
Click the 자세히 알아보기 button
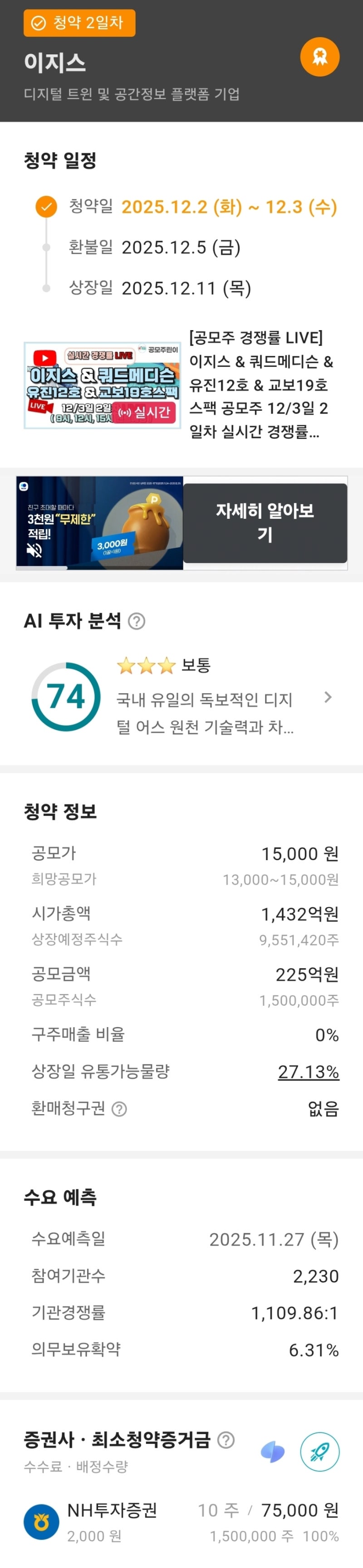[265, 523]
